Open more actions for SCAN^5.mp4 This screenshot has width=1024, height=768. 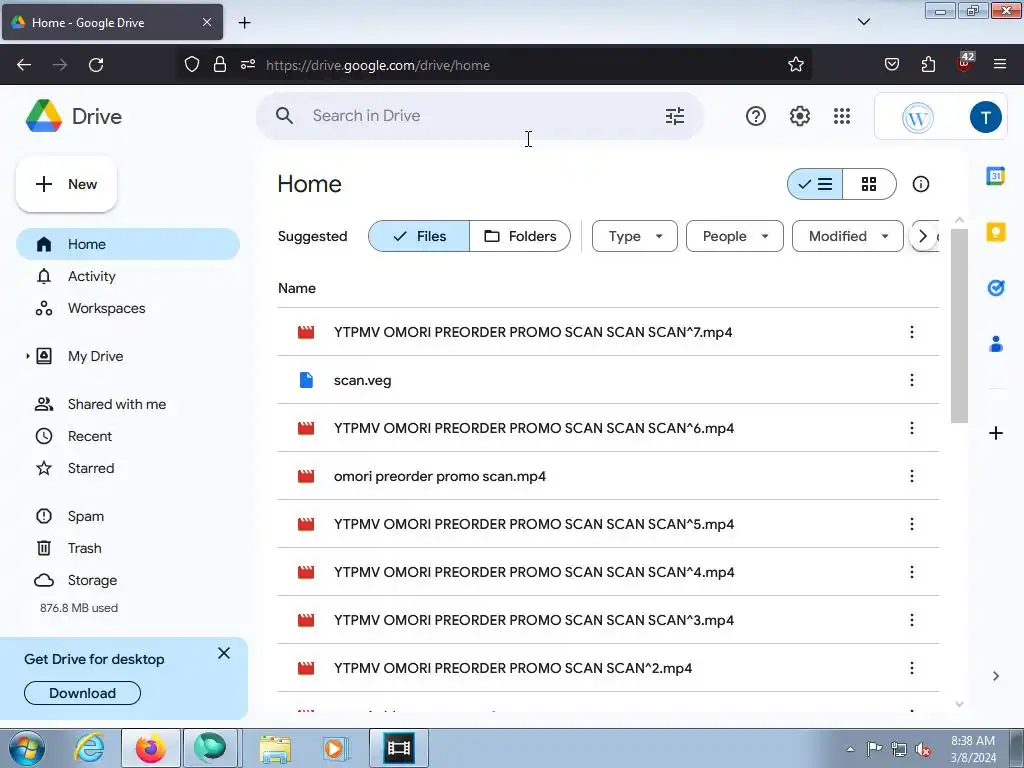click(912, 524)
